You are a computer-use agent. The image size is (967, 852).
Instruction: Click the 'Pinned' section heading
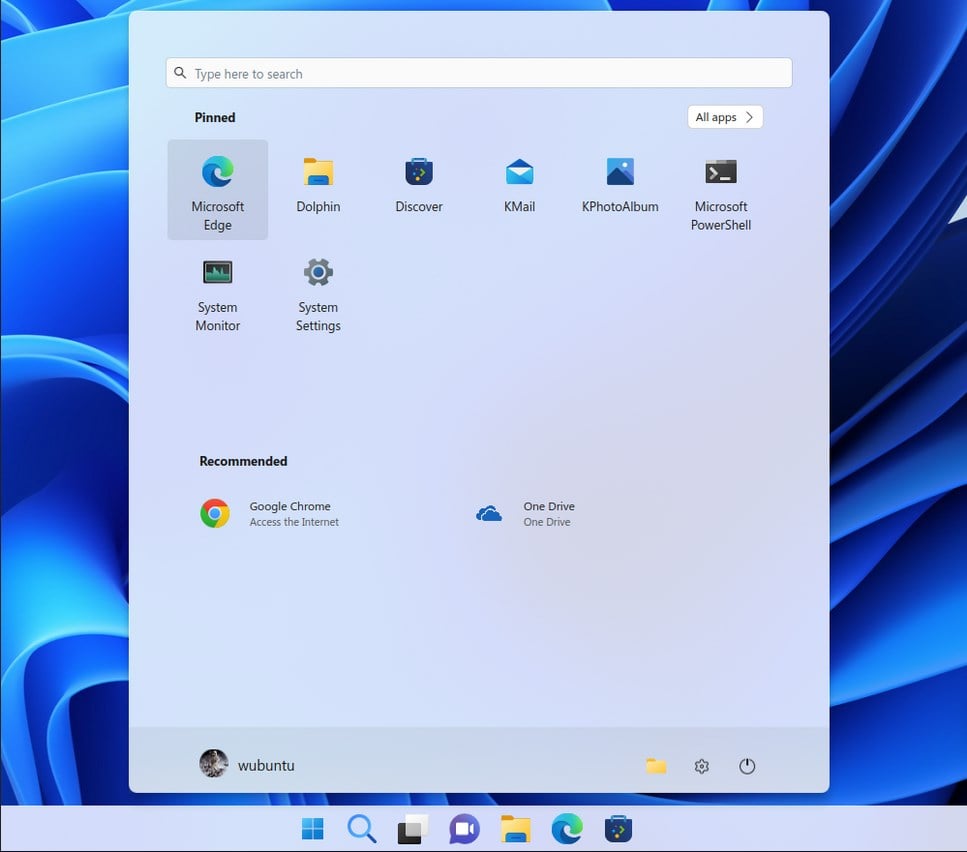coord(215,117)
